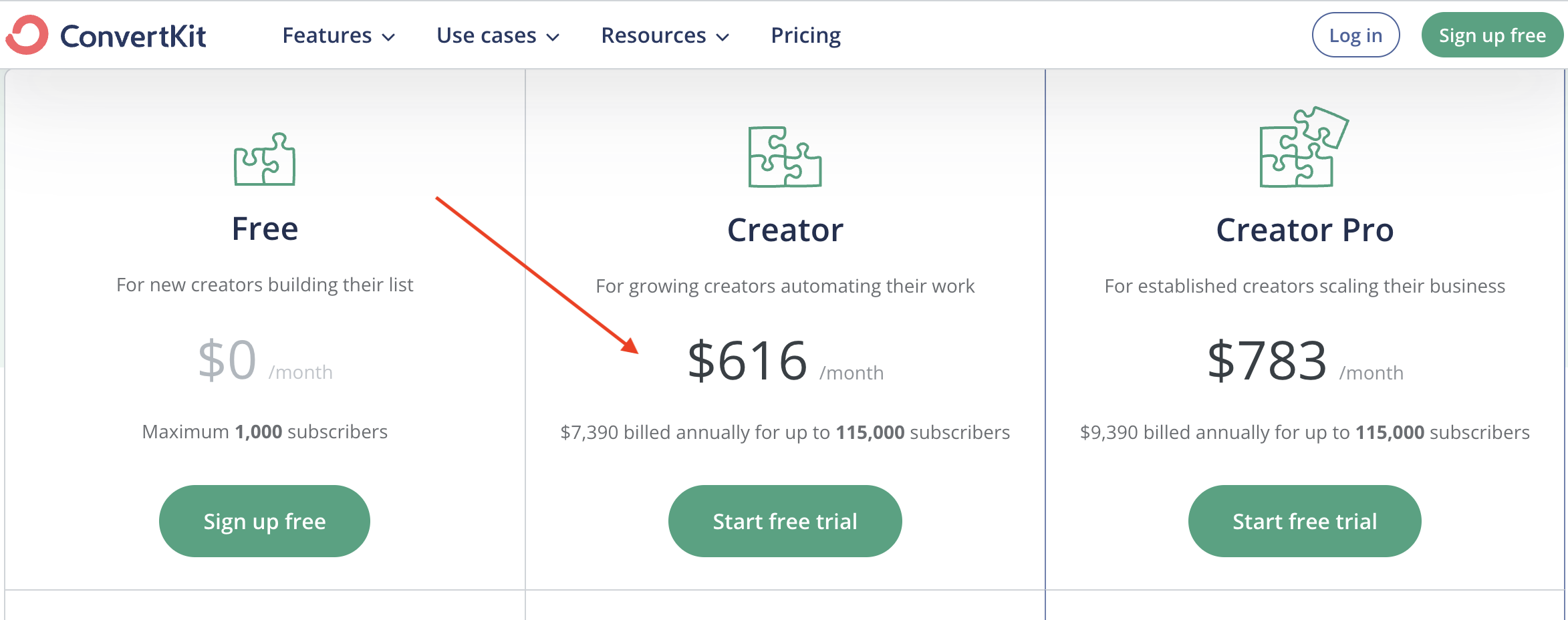The height and width of the screenshot is (620, 1568).
Task: Open the Features navigation menu
Action: point(327,35)
